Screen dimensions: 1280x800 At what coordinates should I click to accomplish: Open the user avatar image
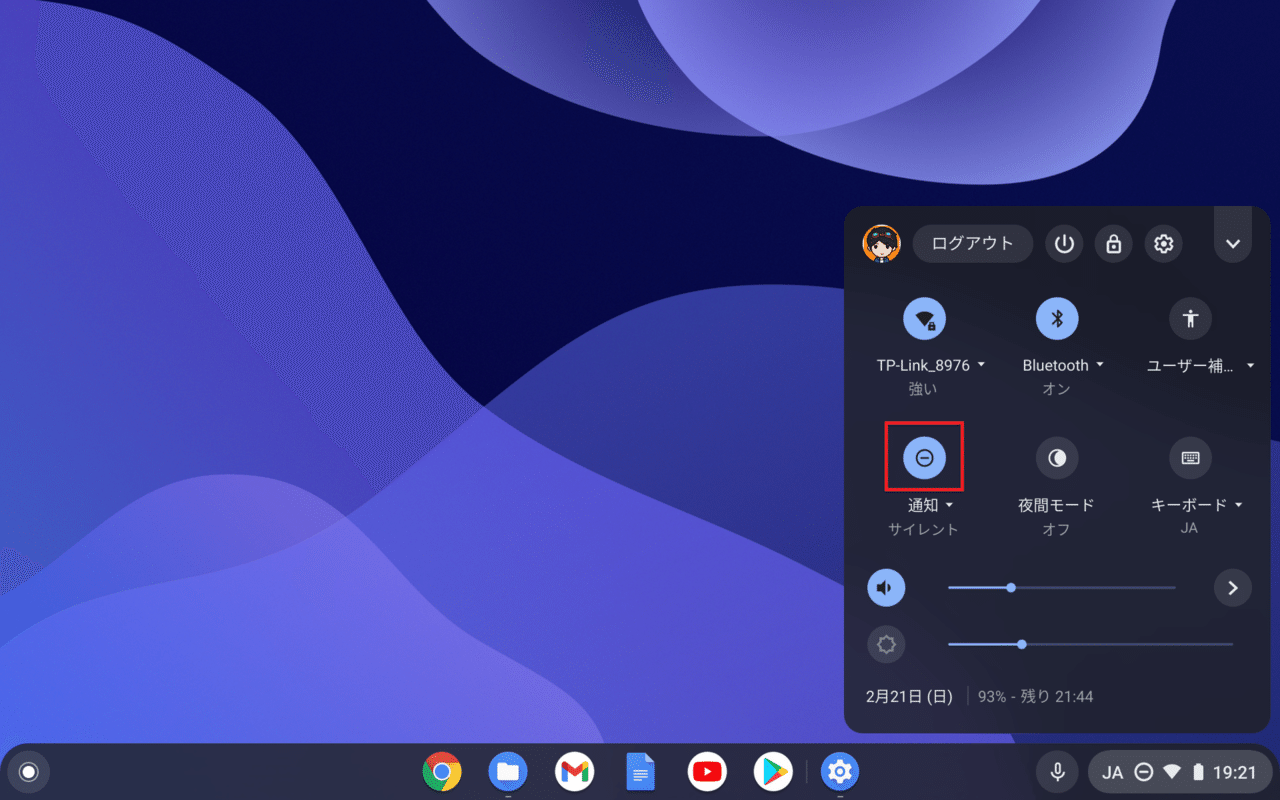click(881, 243)
